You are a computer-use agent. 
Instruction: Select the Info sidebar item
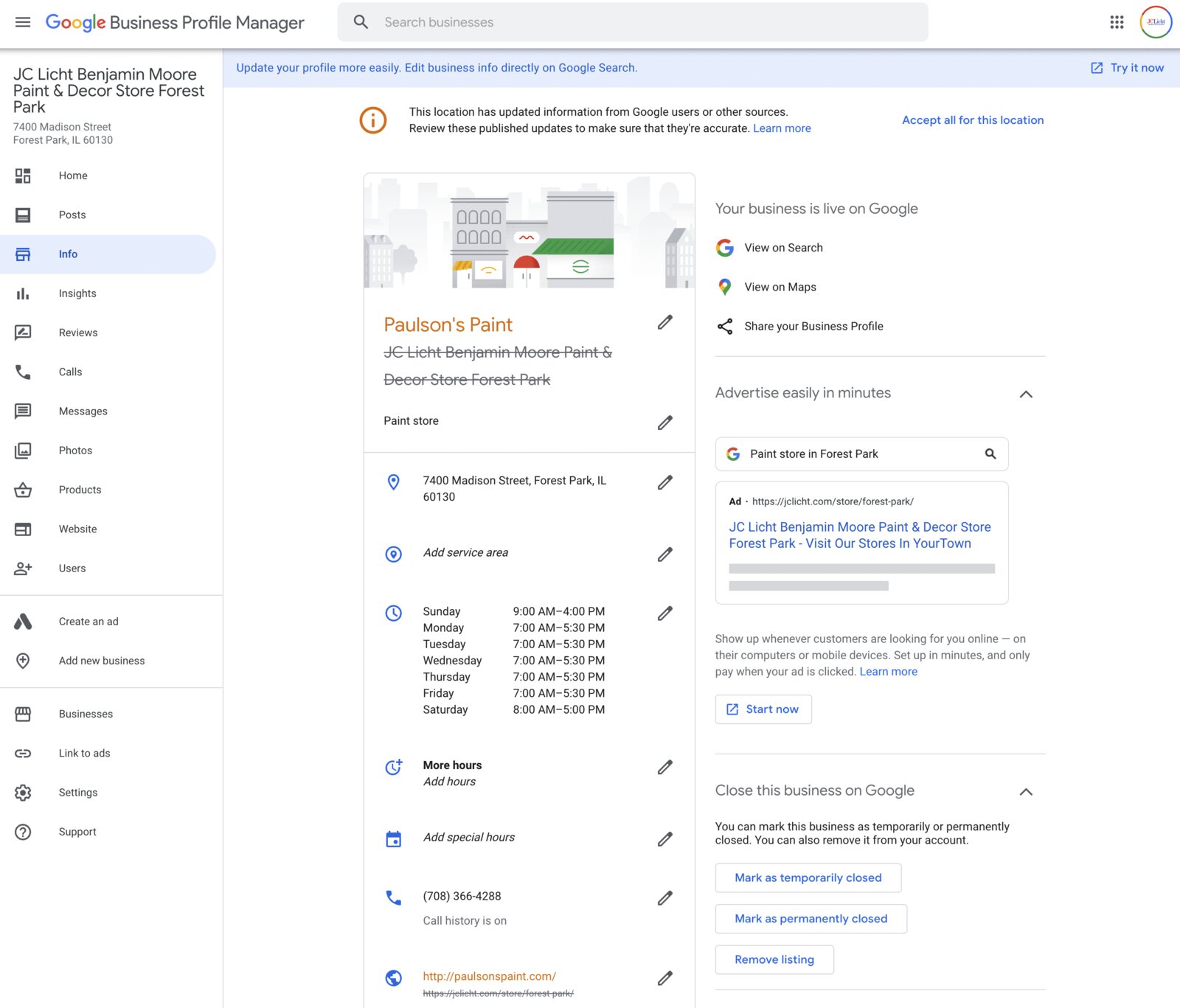point(108,254)
